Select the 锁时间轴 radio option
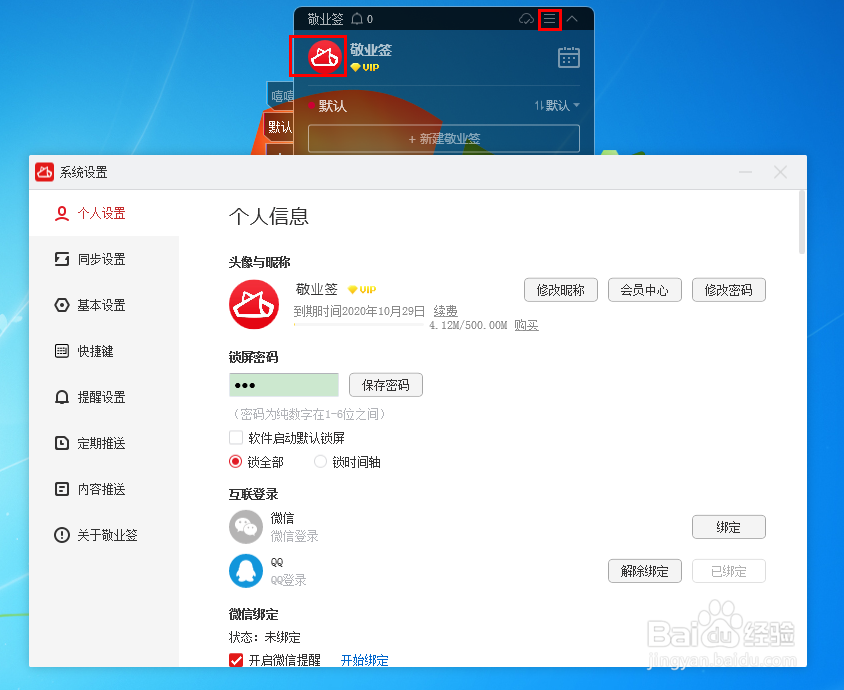 pos(320,461)
